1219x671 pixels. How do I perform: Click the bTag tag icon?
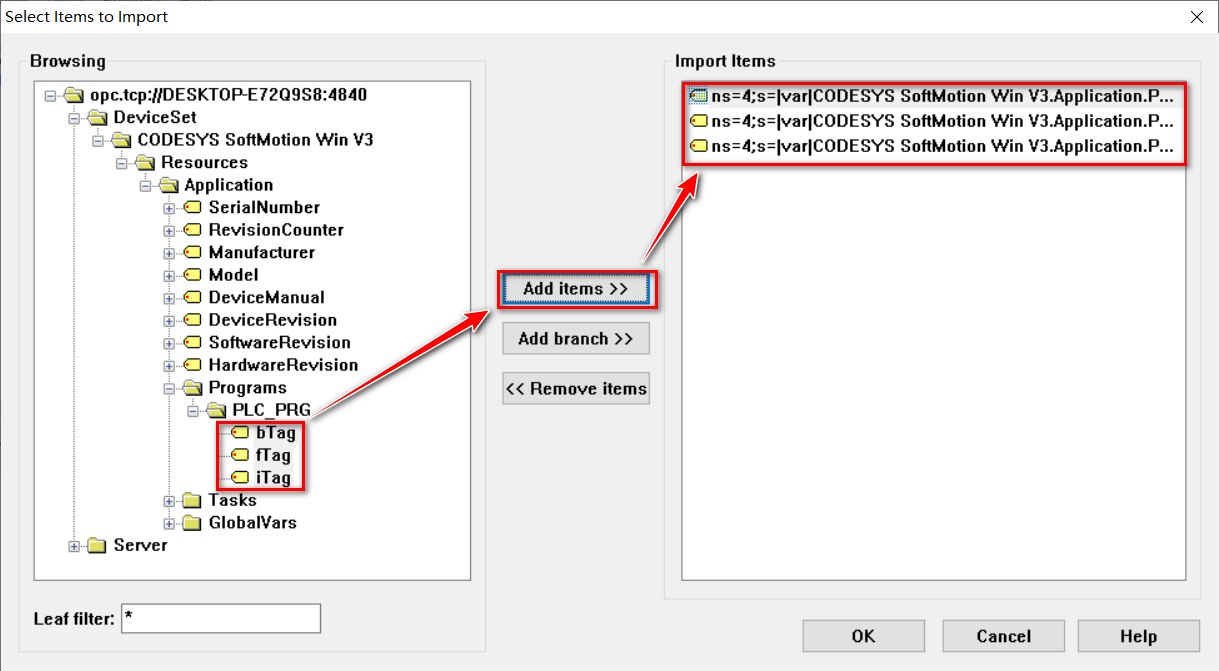coord(240,433)
